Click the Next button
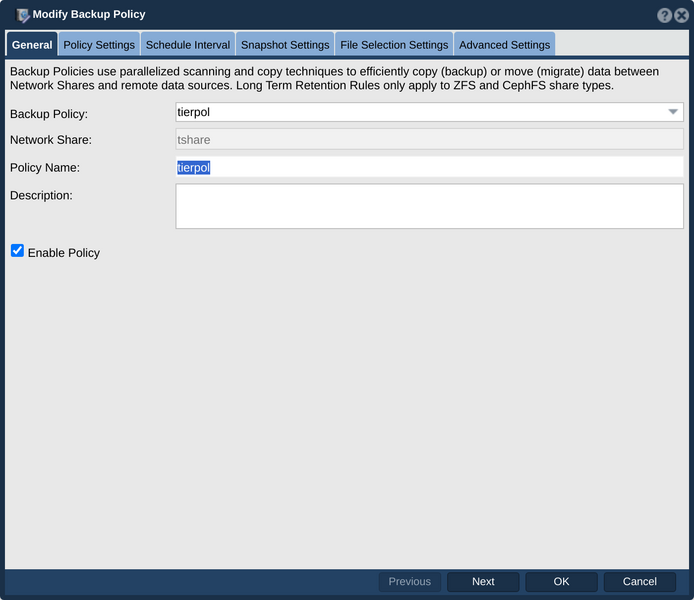 [x=483, y=581]
